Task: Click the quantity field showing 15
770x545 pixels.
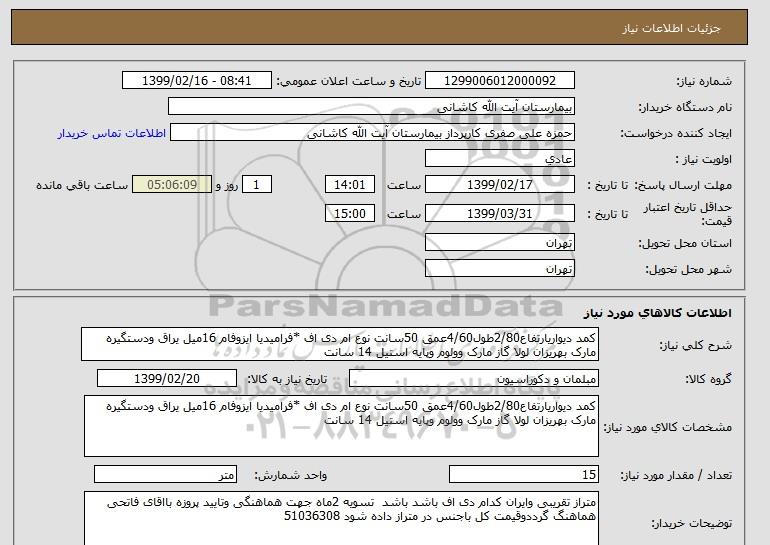Action: tap(523, 474)
